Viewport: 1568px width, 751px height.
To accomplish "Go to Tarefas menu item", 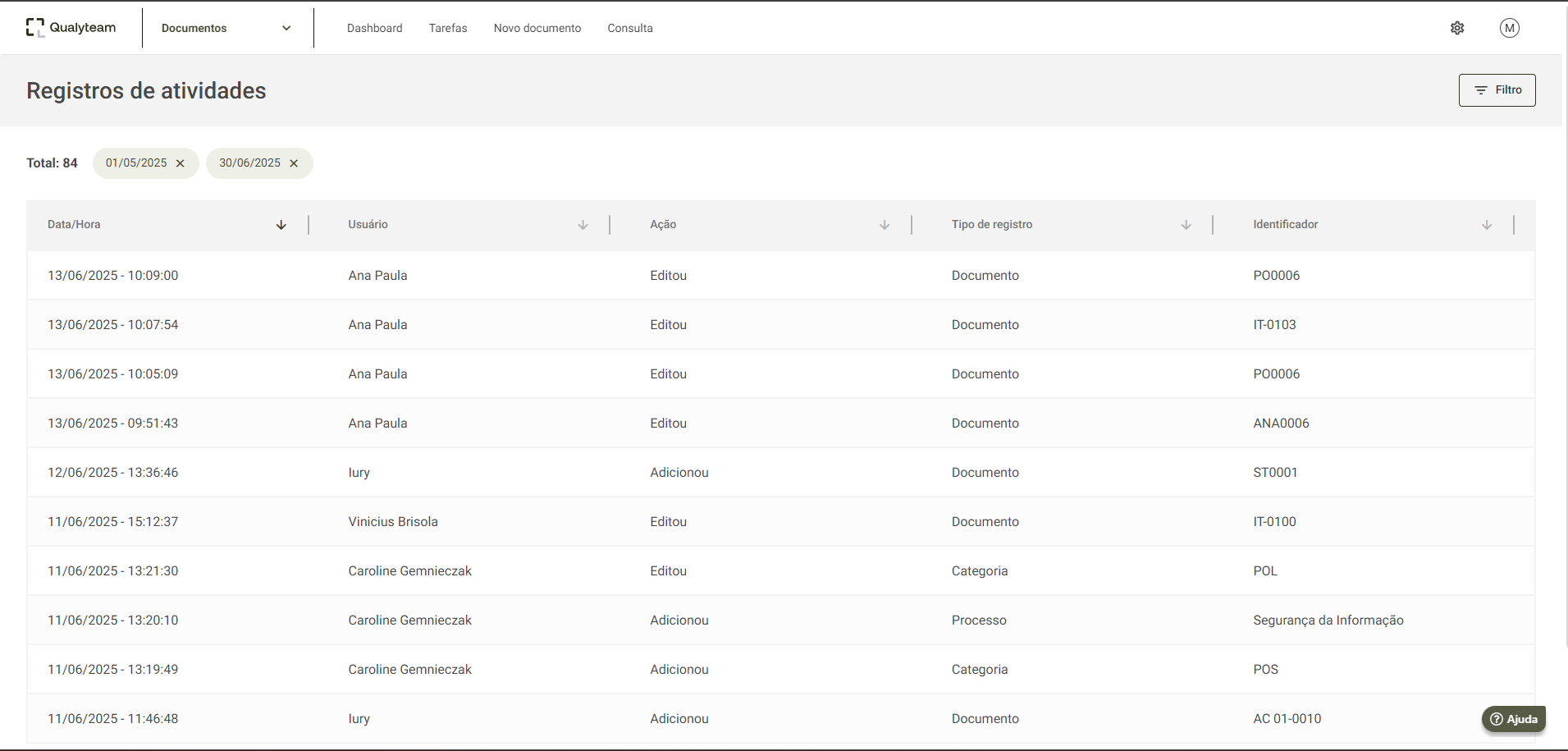I will pyautogui.click(x=448, y=28).
